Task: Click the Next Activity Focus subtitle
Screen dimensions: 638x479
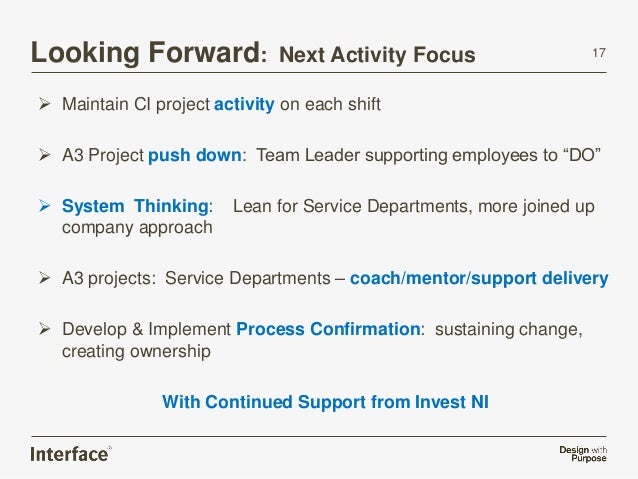Action: coord(377,55)
